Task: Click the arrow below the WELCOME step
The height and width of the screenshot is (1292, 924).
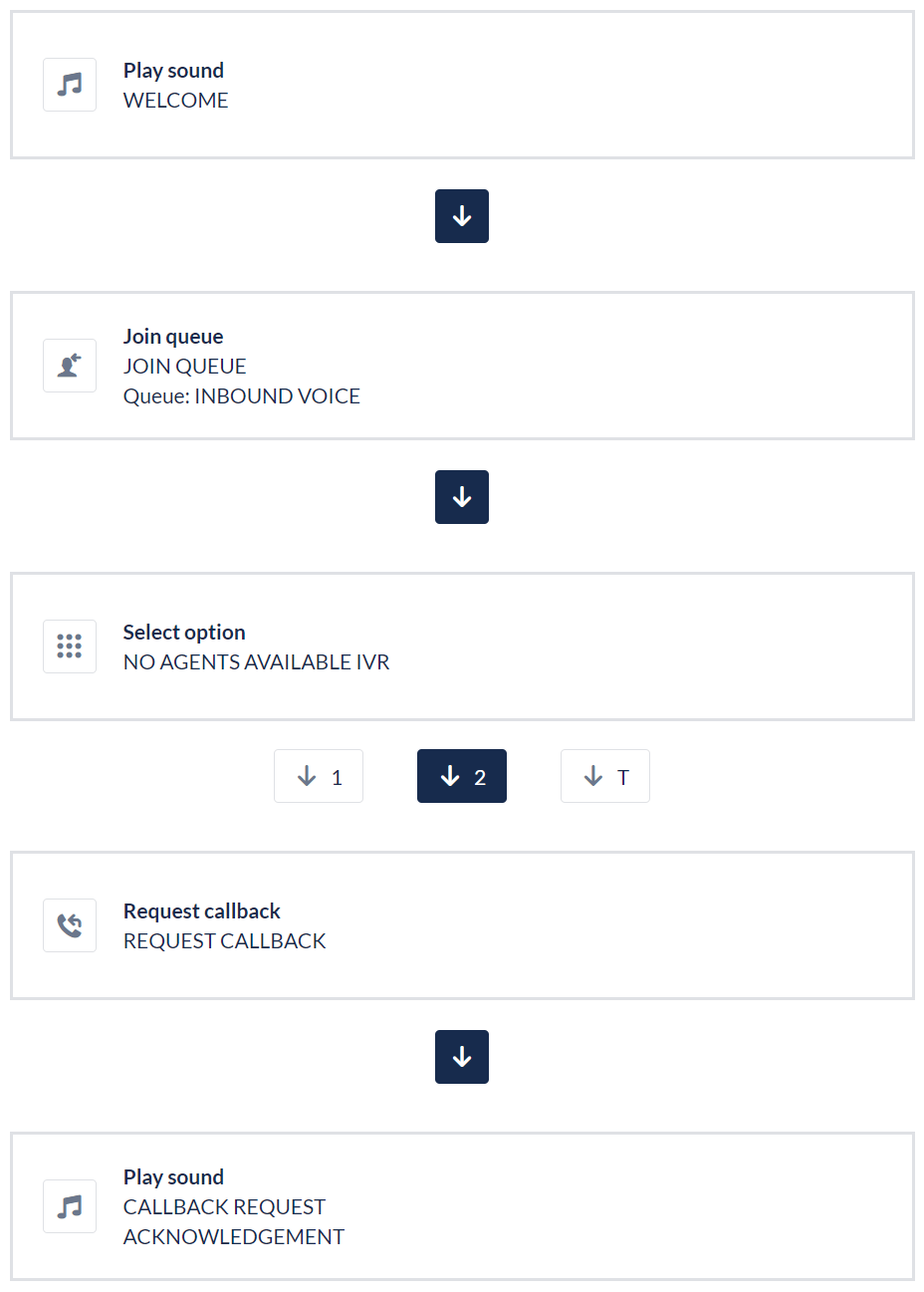Action: [462, 216]
